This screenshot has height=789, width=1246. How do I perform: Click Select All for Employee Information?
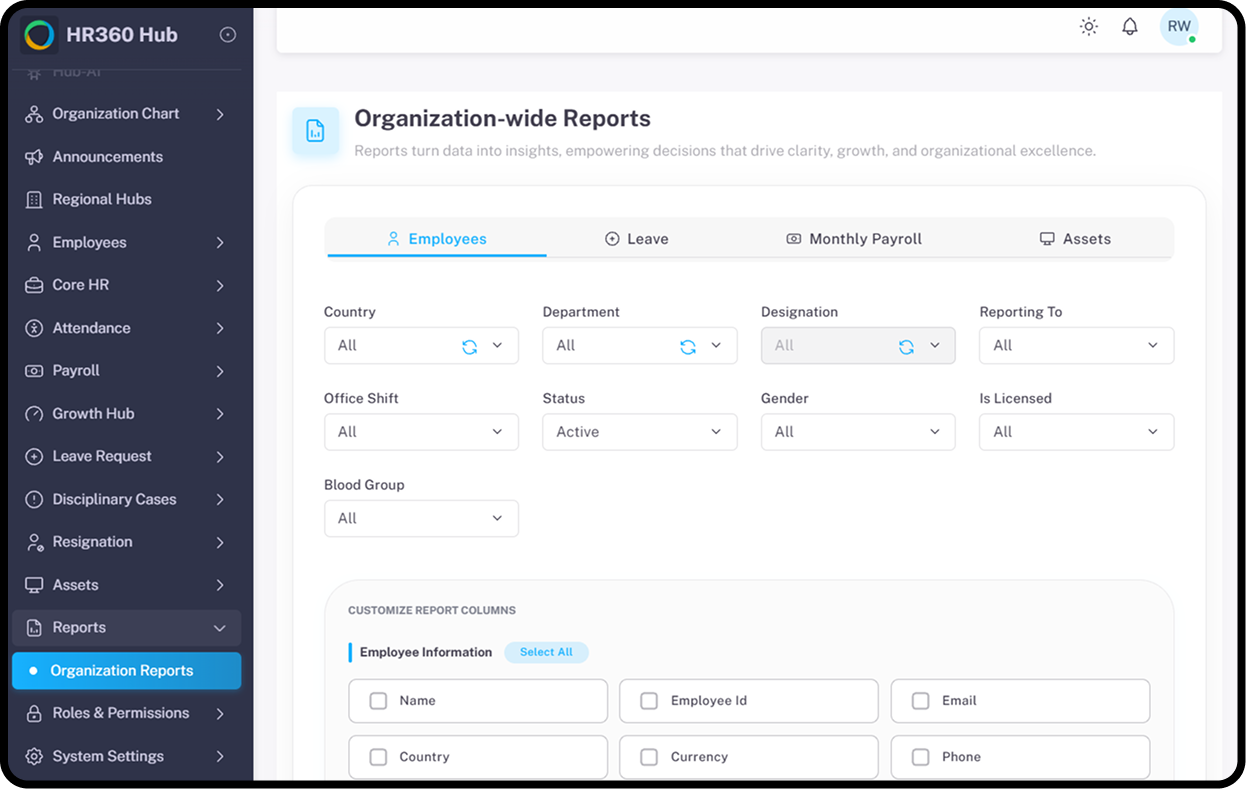point(546,652)
